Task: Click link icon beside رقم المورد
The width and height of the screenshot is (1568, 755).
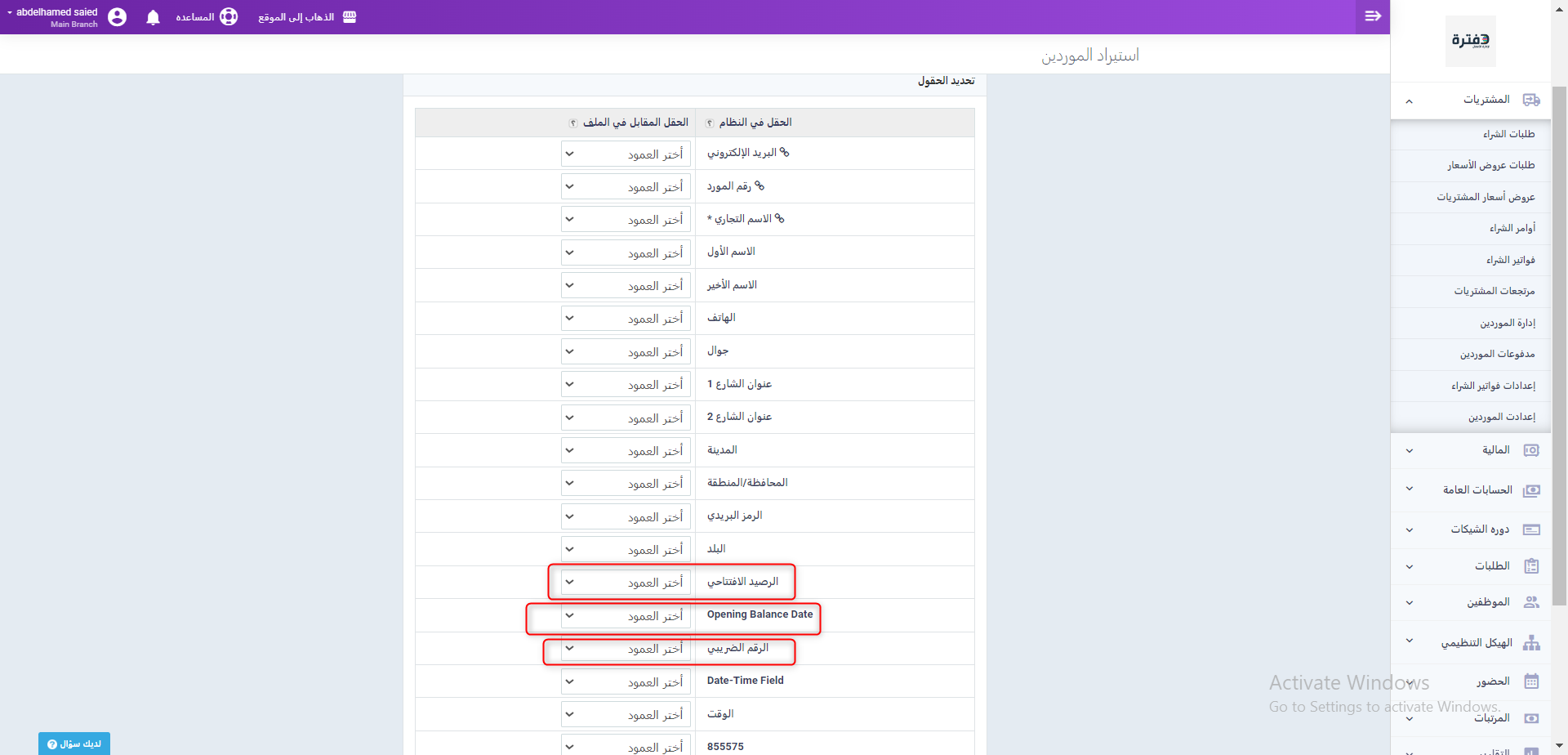Action: pyautogui.click(x=759, y=185)
